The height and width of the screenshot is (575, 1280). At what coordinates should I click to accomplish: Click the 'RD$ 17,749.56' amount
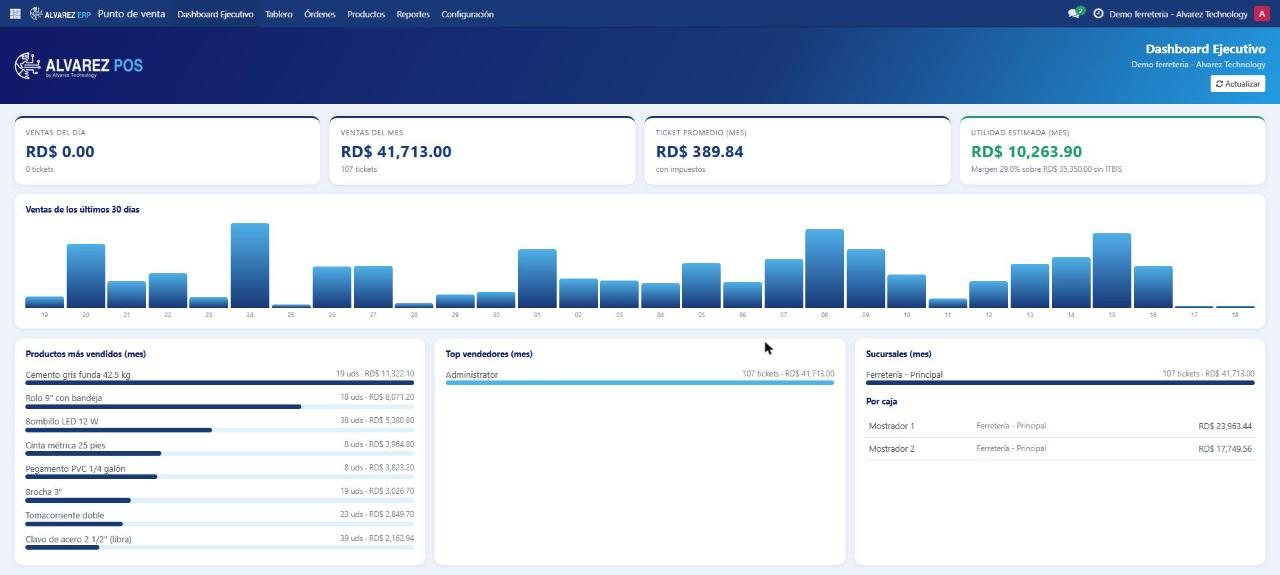[1225, 449]
